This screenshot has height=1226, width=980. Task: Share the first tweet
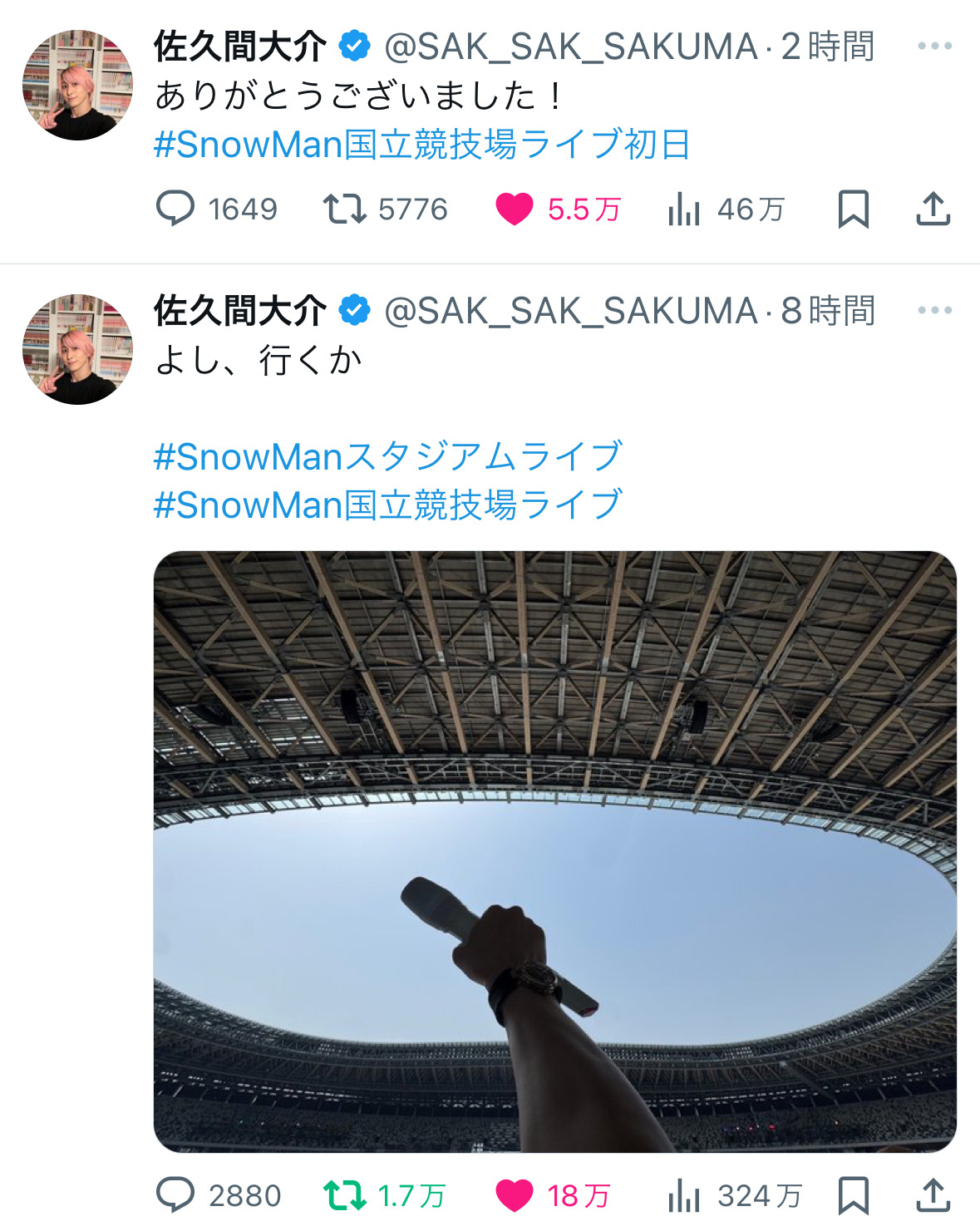tap(933, 209)
